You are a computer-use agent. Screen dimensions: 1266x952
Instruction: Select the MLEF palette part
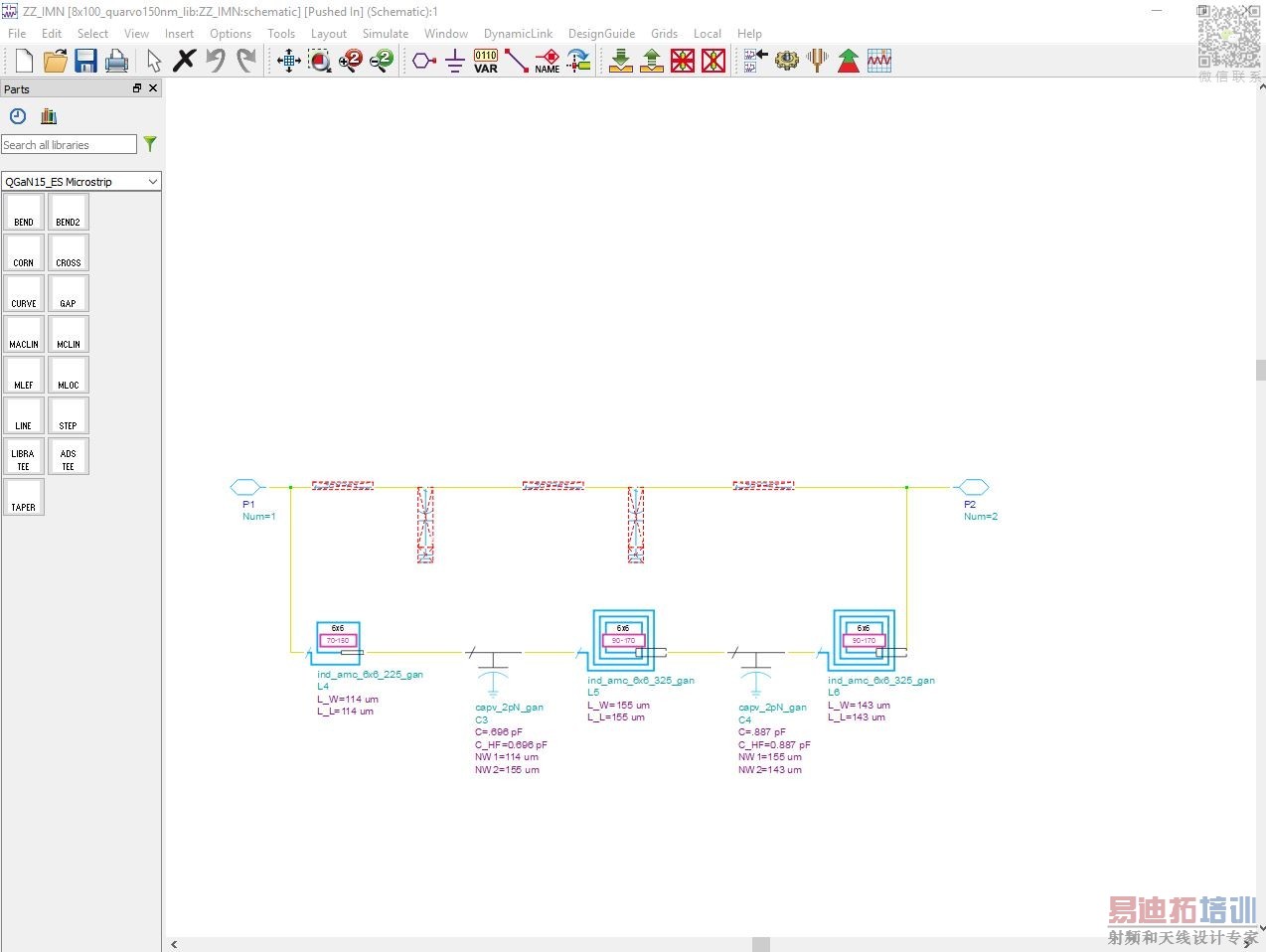[24, 375]
